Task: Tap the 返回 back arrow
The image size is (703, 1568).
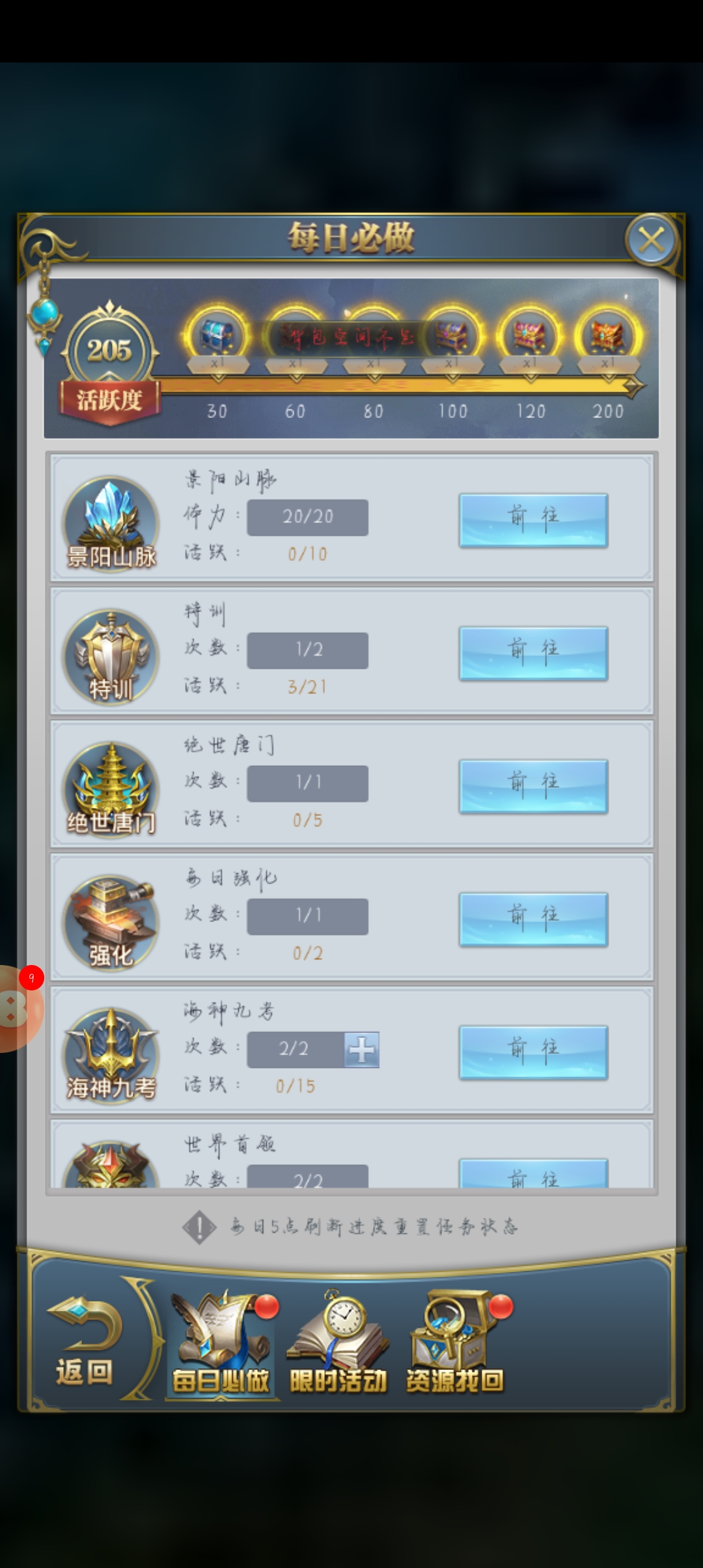Action: [x=85, y=1340]
